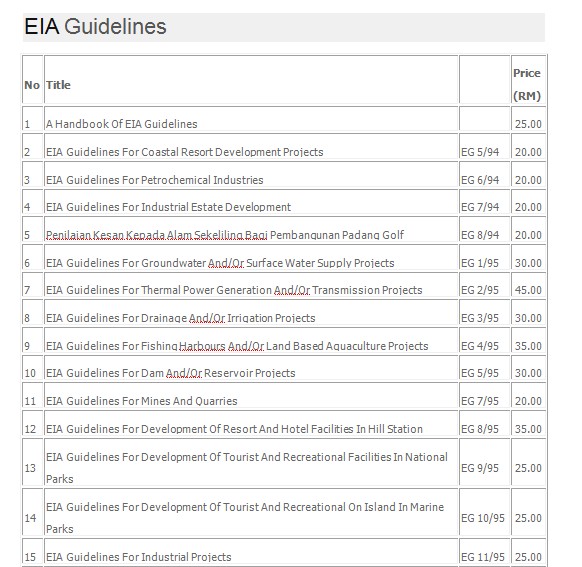Click the EG 10/95 code cell
The image size is (582, 567).
click(484, 513)
